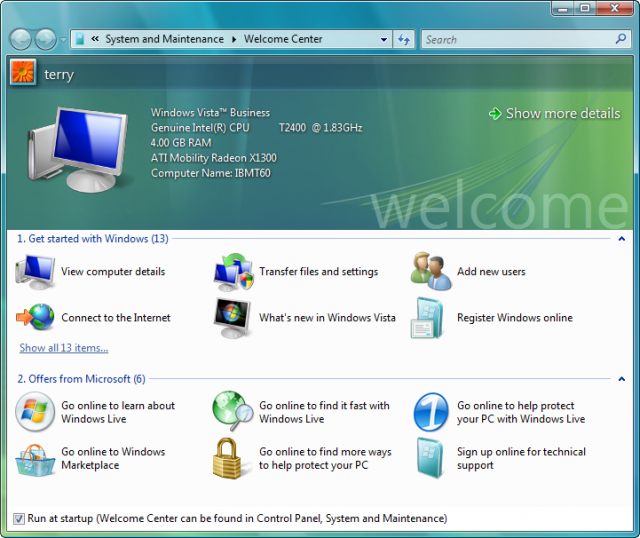Click the Computer Name: IBMT60 text
Viewport: 640px width, 538px height.
pos(211,173)
